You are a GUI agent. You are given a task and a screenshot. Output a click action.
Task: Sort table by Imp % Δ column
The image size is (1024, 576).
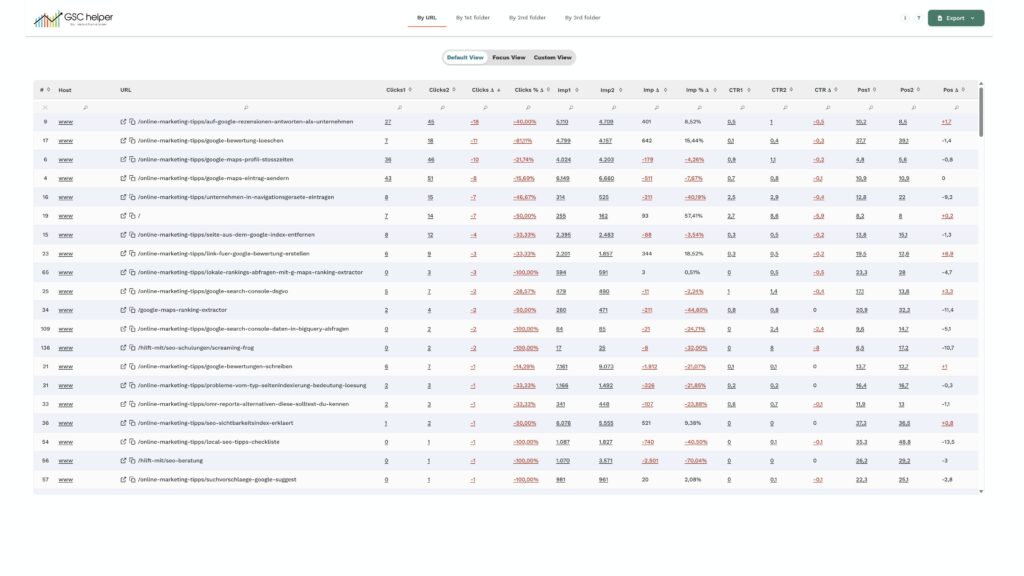[701, 90]
